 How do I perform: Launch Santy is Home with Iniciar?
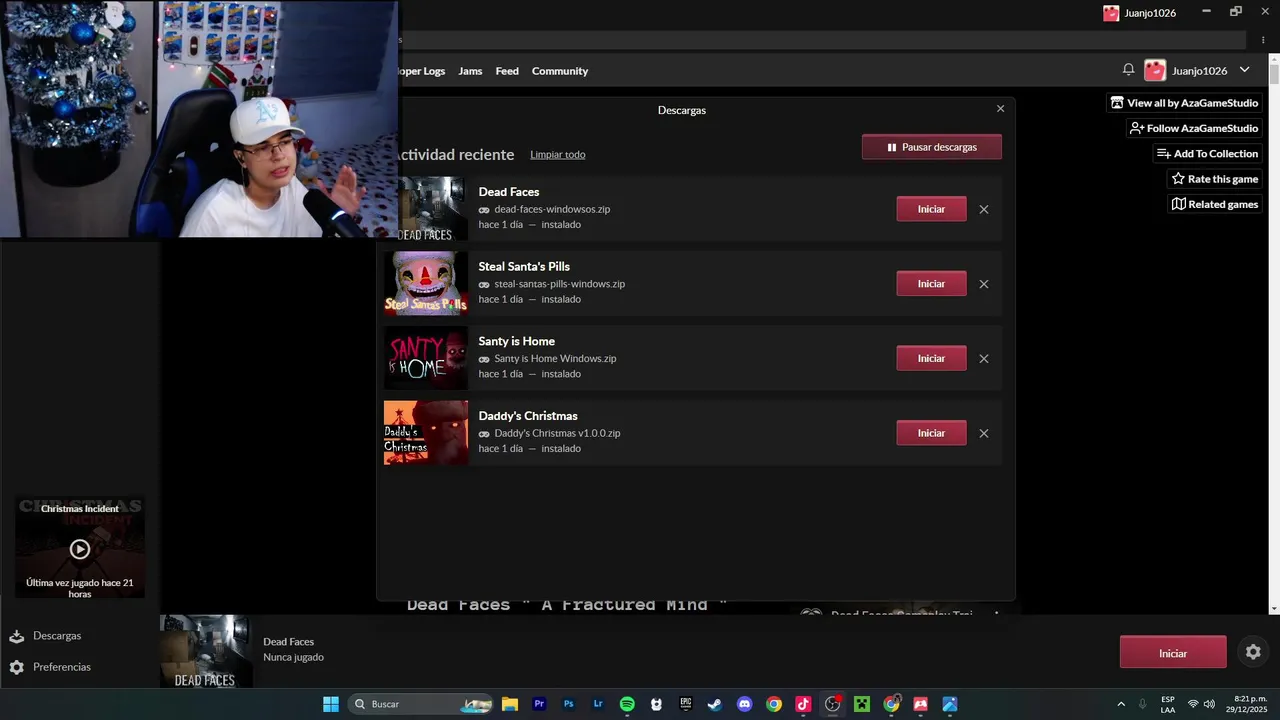point(931,358)
